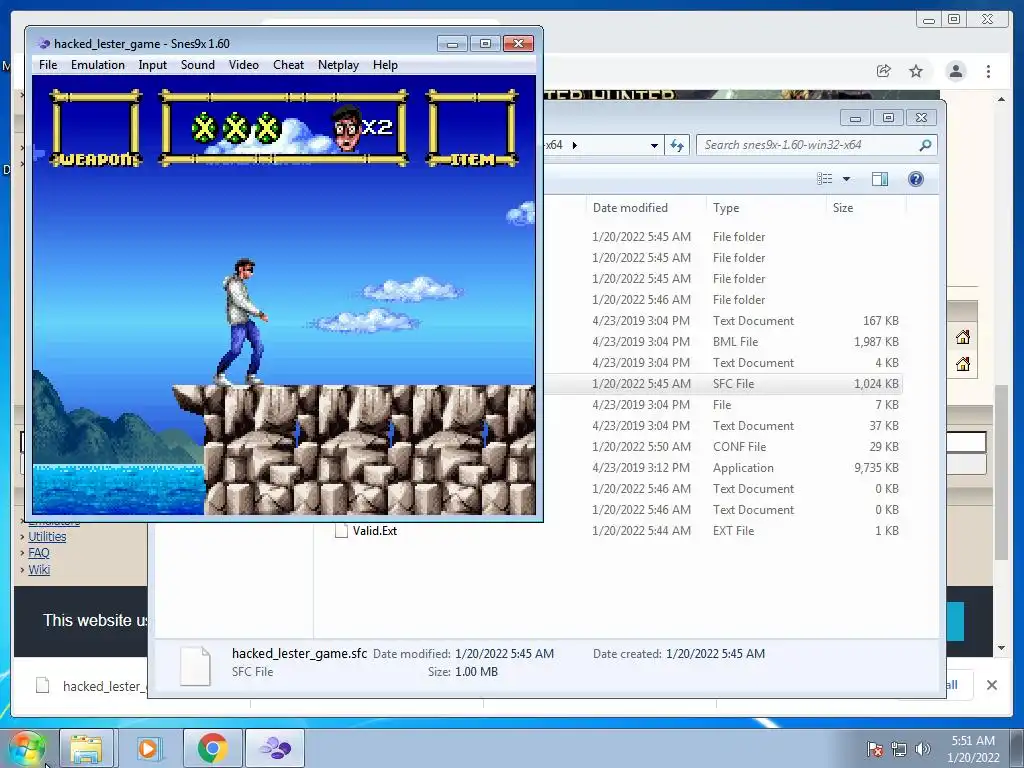Click the lower home icon on the web page
The width and height of the screenshot is (1024, 768).
pyautogui.click(x=963, y=364)
